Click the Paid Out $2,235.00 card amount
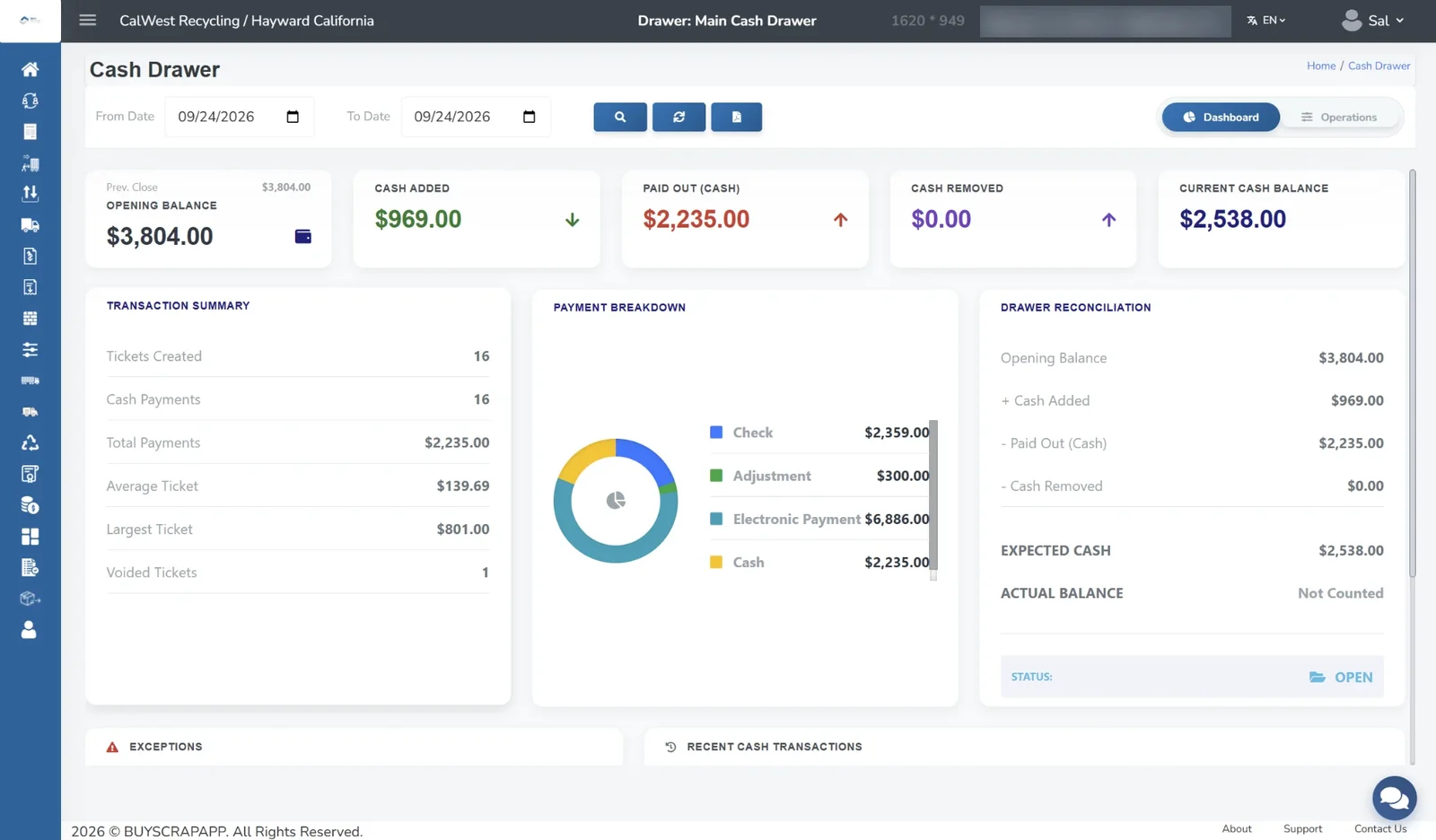Screen dimensions: 1436x840 [x=696, y=219]
